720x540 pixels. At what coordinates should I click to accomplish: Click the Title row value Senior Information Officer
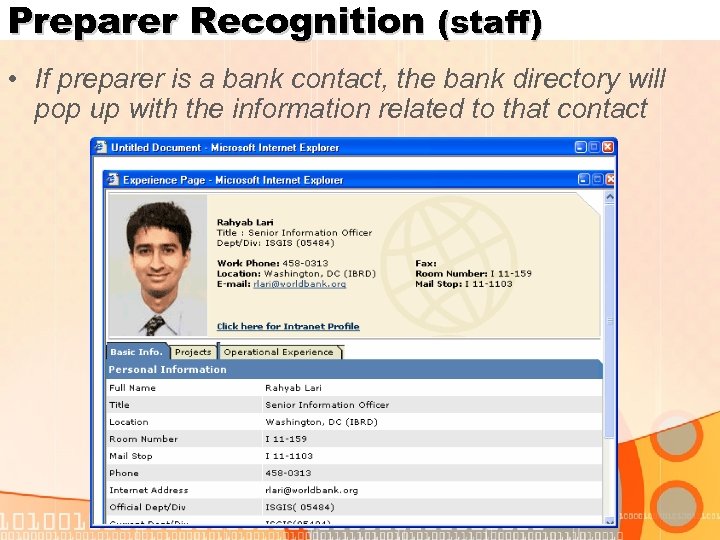pos(327,405)
